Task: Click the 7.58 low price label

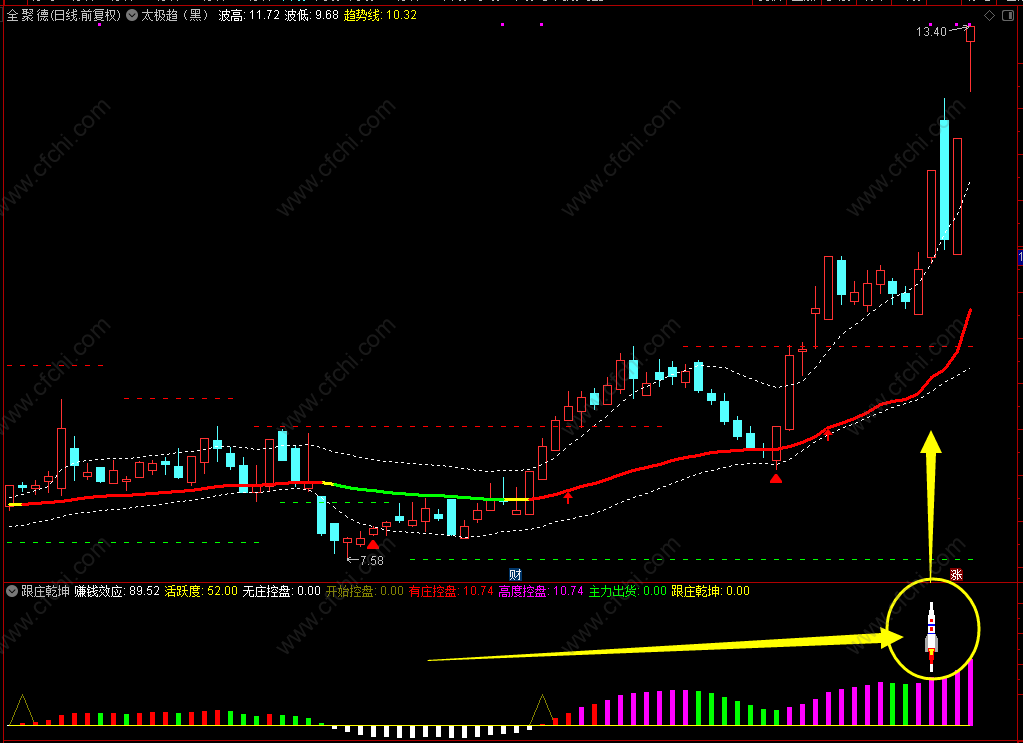Action: point(371,560)
